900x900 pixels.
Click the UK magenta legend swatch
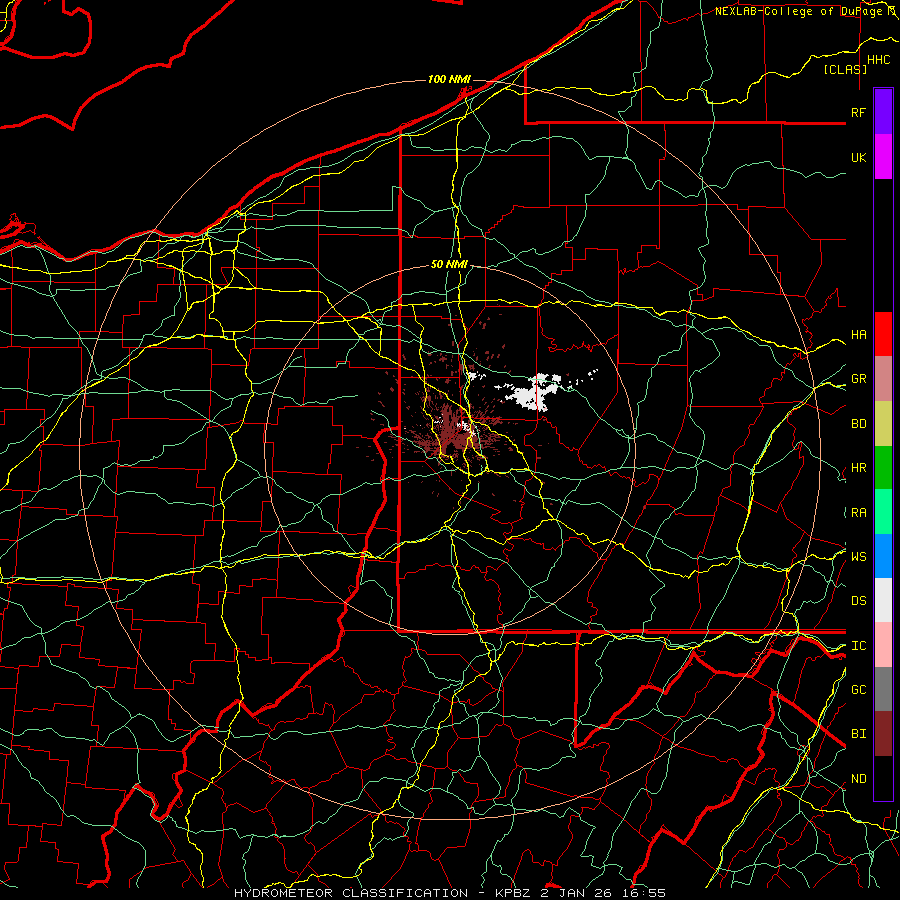click(x=883, y=156)
